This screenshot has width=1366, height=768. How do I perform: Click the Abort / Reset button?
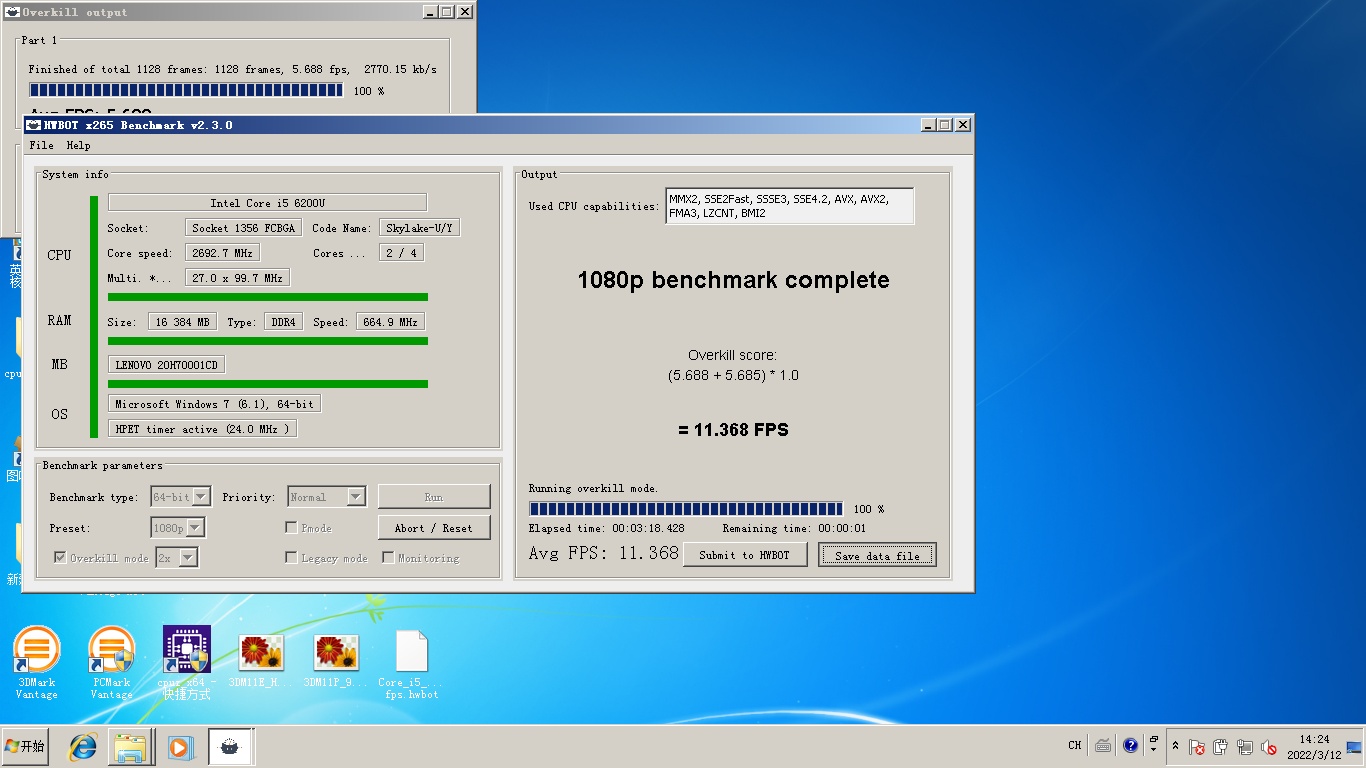tap(434, 528)
